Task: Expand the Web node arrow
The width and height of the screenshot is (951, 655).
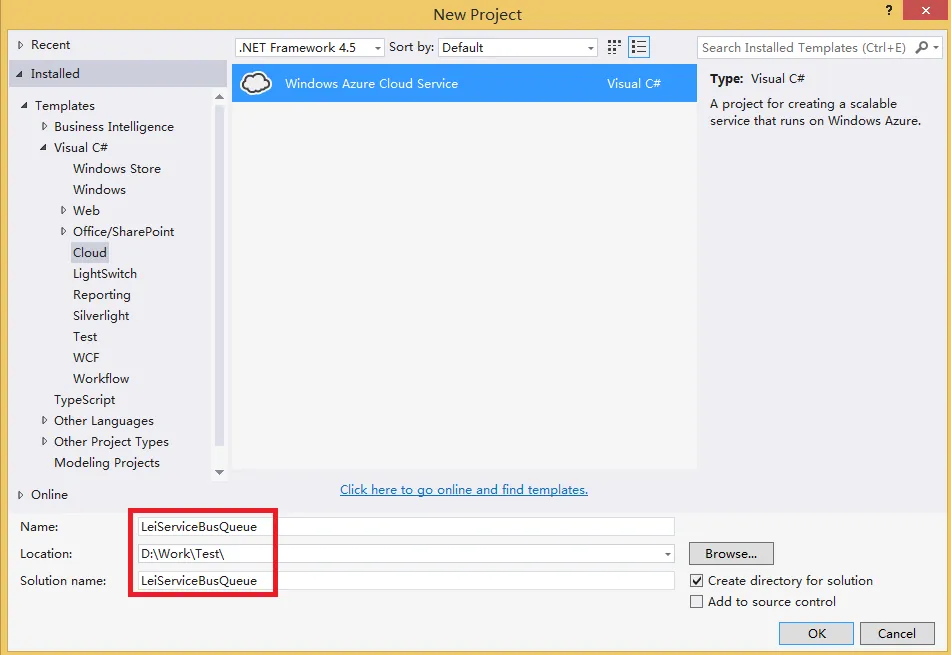Action: [63, 210]
